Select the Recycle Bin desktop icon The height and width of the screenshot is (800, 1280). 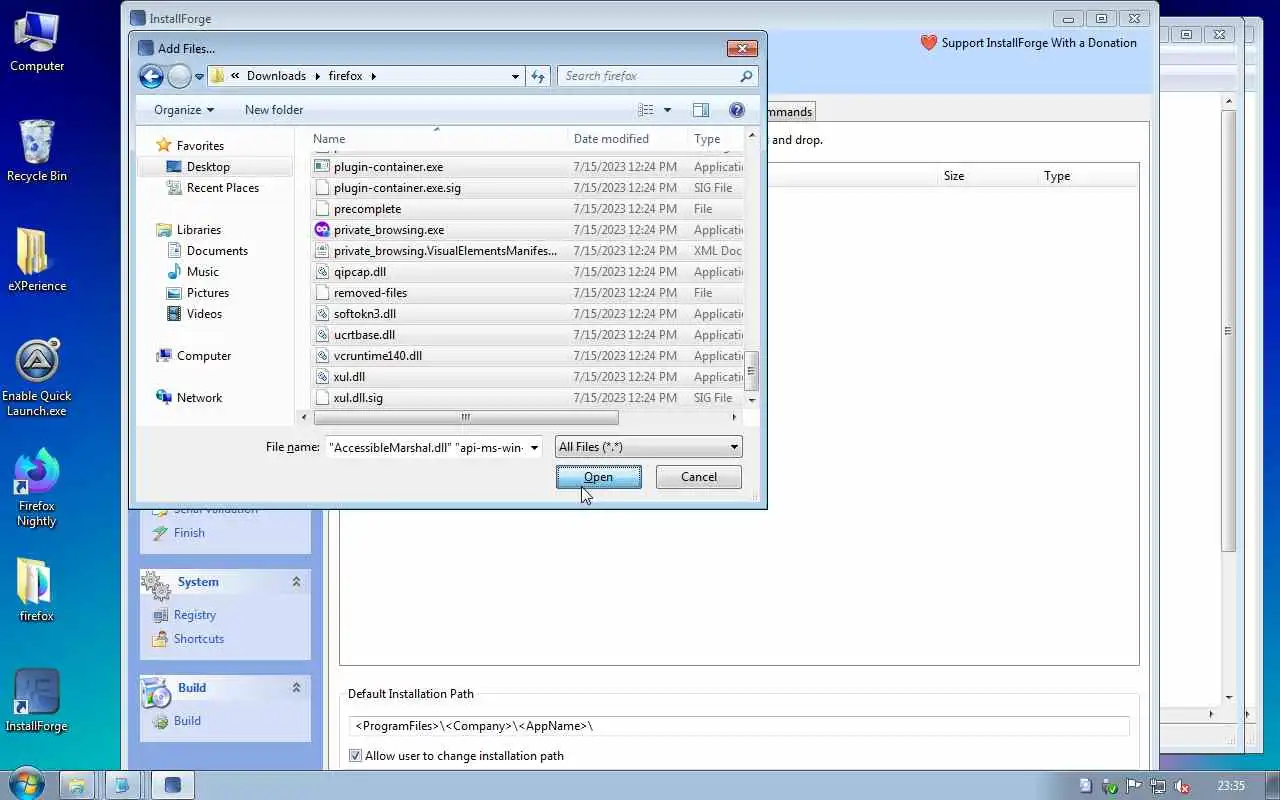click(37, 151)
